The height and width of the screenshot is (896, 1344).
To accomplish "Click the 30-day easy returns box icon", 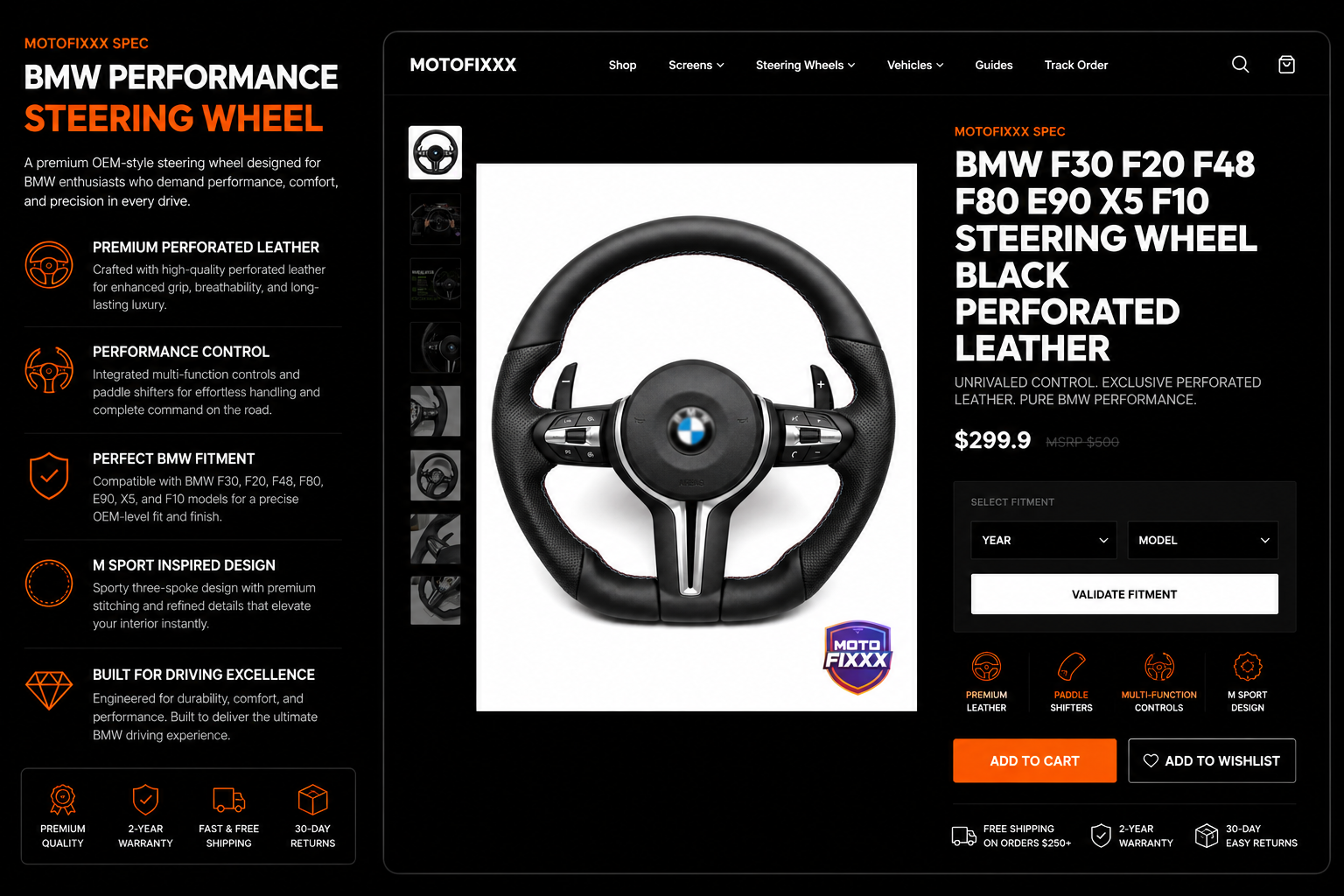I will pos(1207,836).
